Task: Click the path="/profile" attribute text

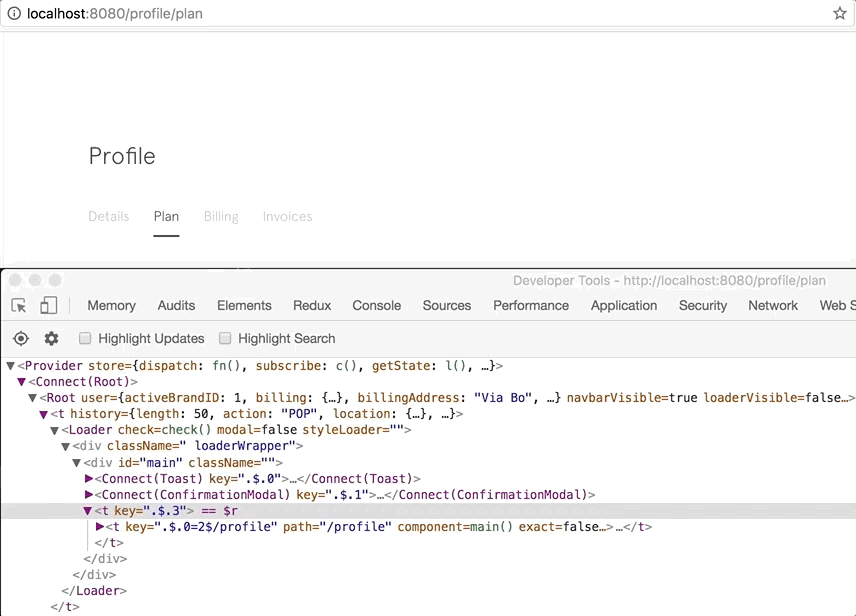Action: [337, 527]
